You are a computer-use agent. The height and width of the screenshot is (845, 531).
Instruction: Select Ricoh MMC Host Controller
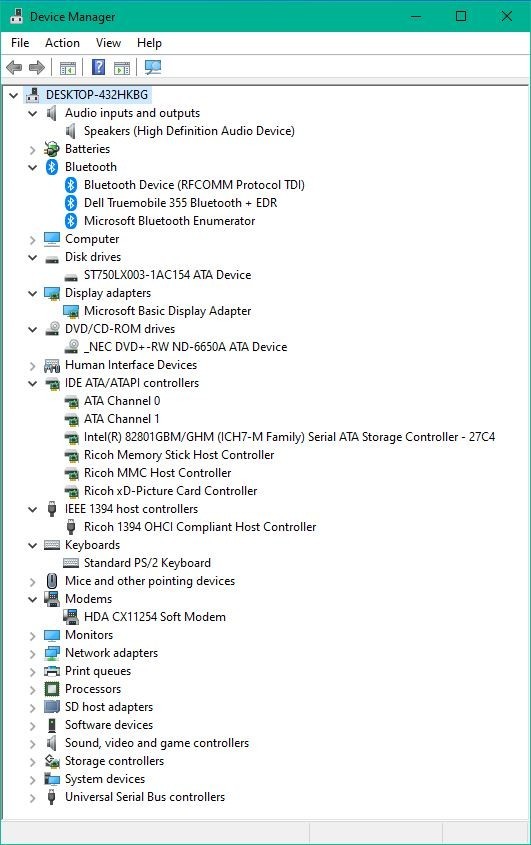[157, 473]
